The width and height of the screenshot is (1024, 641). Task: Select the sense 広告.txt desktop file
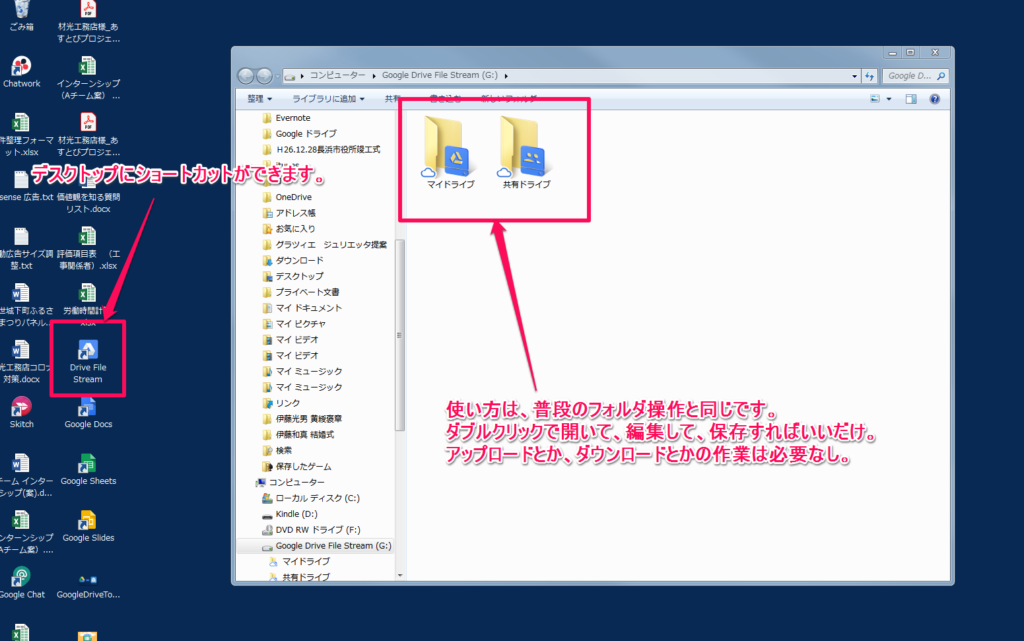[x=23, y=186]
